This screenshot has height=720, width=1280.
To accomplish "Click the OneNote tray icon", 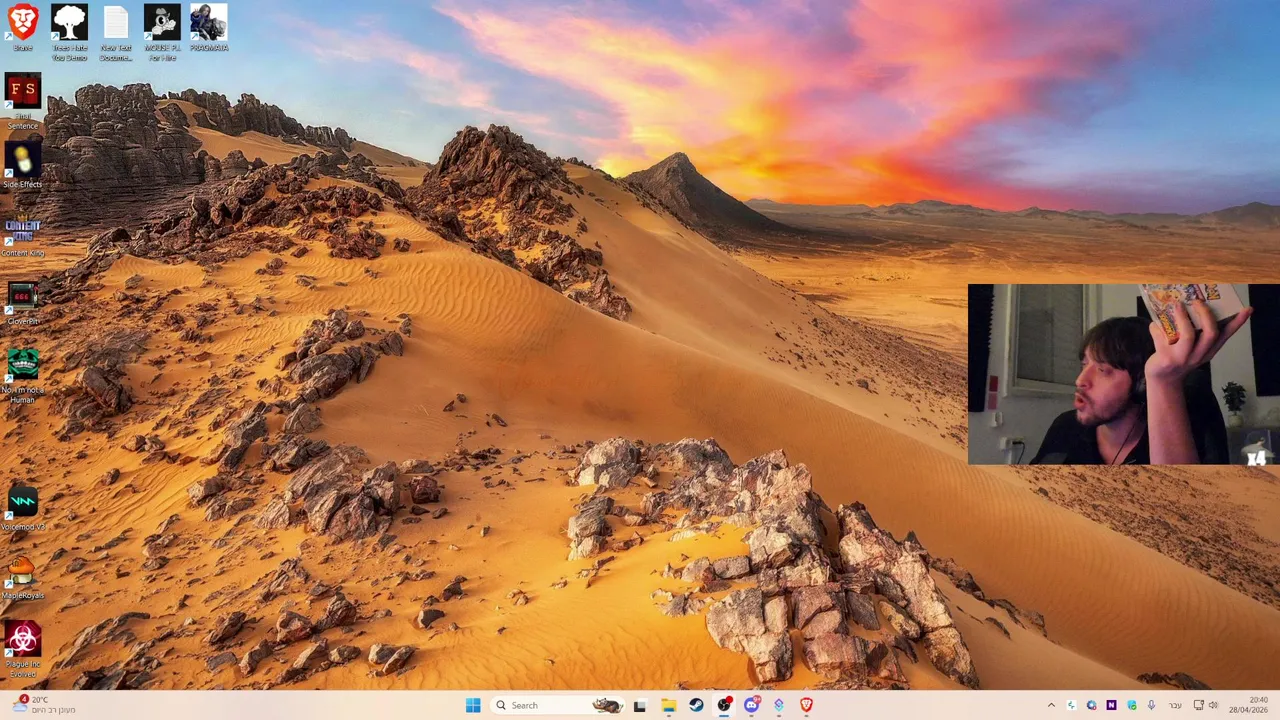I will coord(1111,705).
